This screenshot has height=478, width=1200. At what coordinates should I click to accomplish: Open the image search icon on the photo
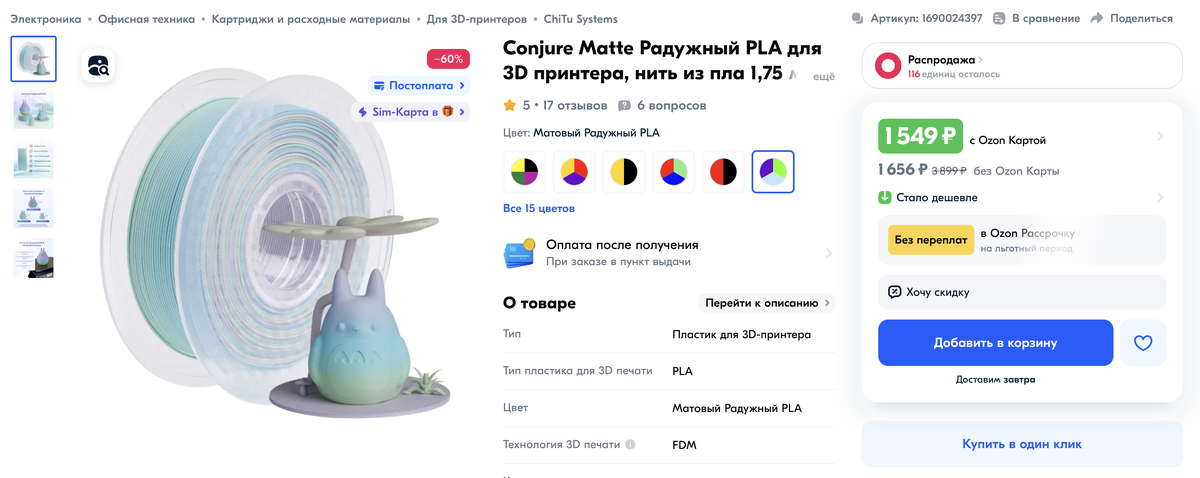[x=99, y=66]
